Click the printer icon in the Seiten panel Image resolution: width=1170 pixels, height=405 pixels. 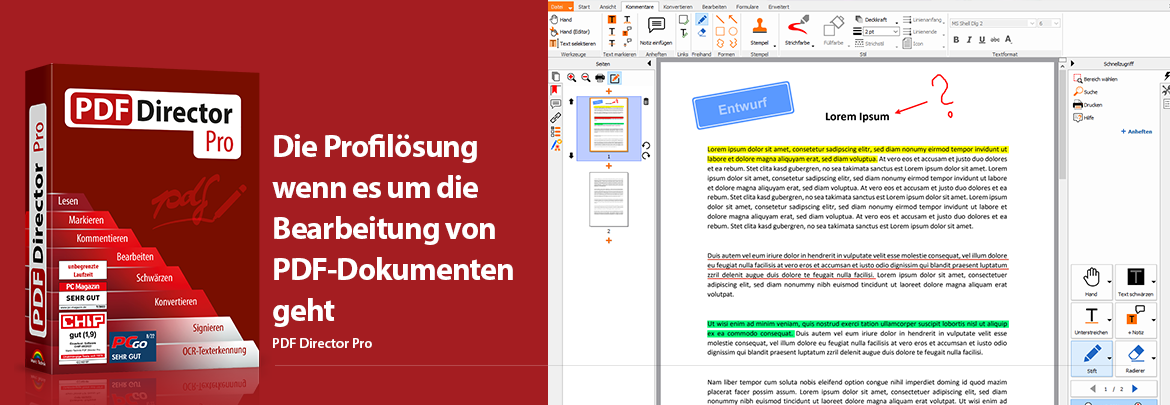pyautogui.click(x=599, y=77)
